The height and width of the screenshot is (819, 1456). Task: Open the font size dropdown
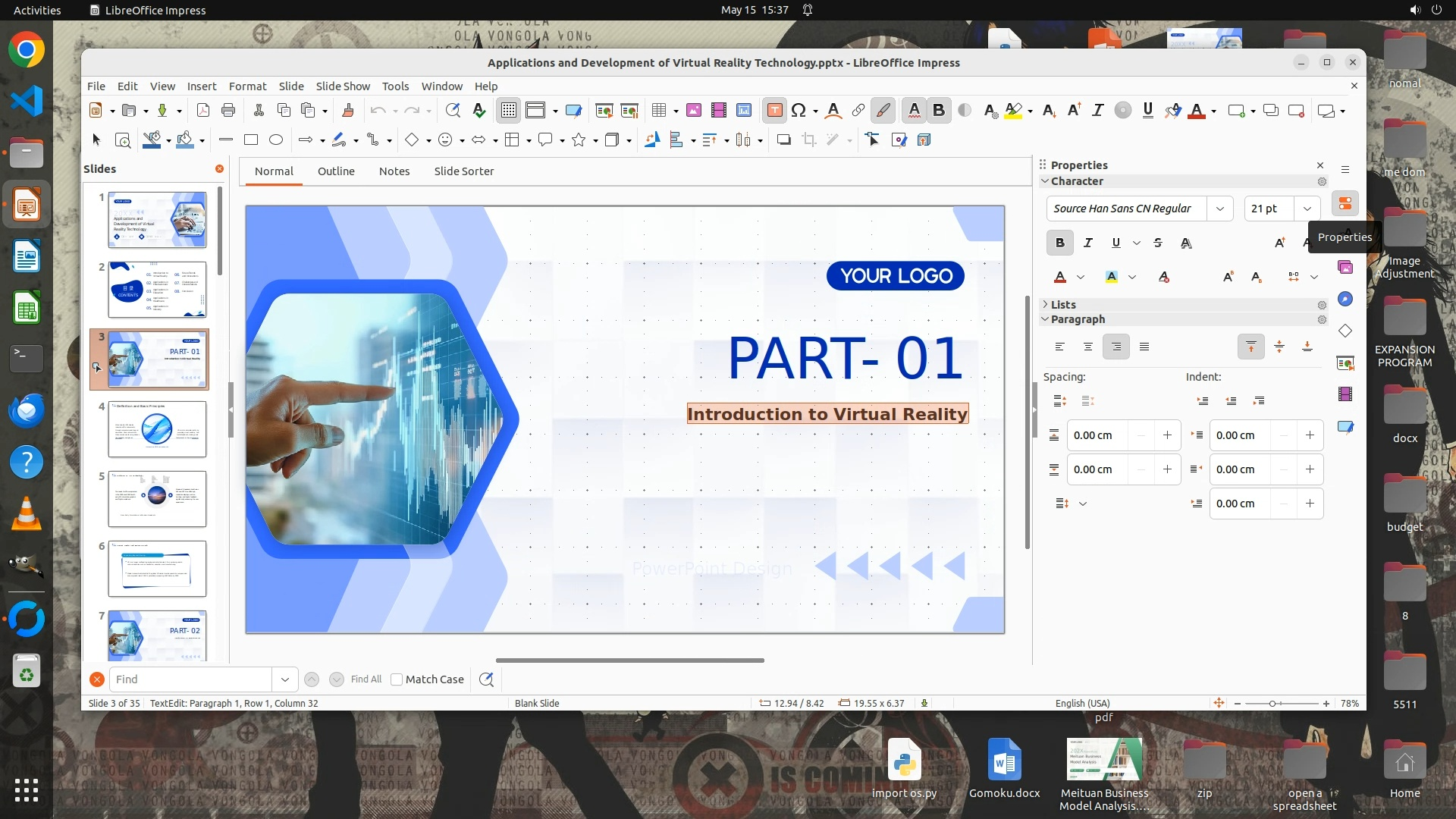(x=1307, y=209)
